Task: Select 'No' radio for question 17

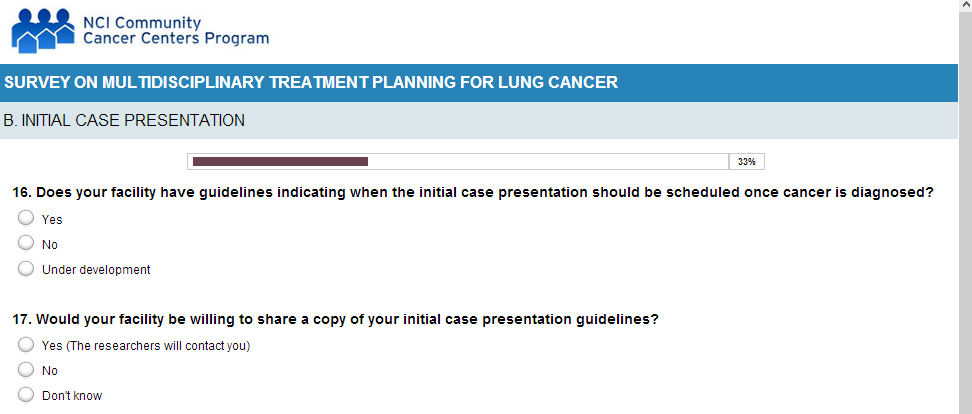Action: click(x=27, y=370)
